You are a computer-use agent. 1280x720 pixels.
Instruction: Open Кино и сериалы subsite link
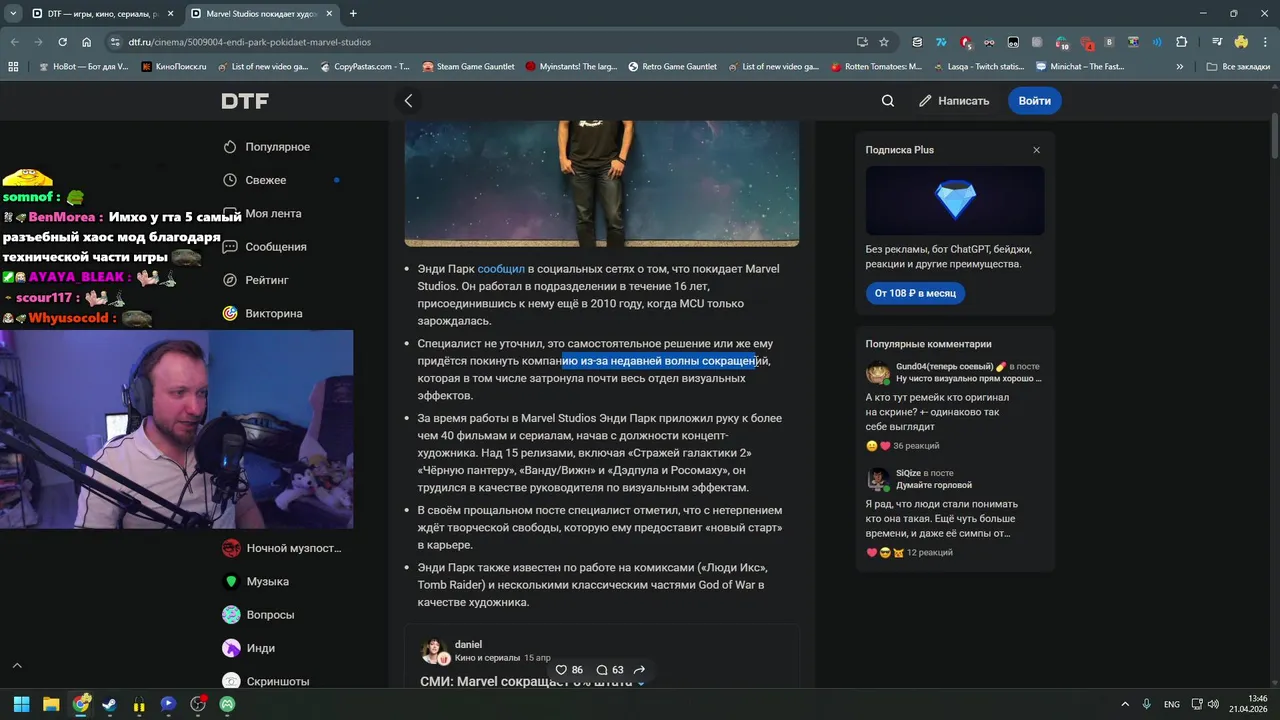[x=487, y=658]
